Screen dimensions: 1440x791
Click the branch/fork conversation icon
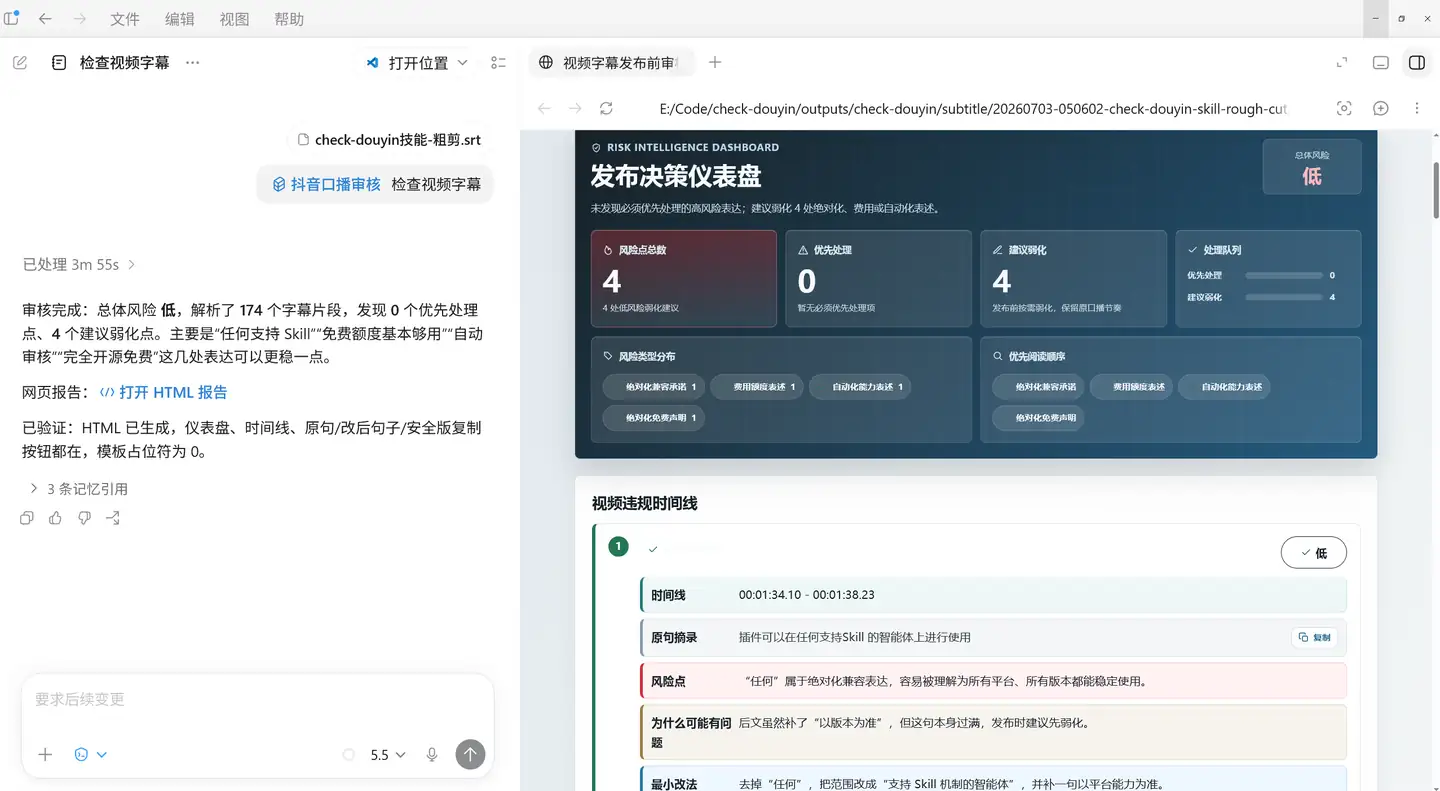[x=113, y=518]
